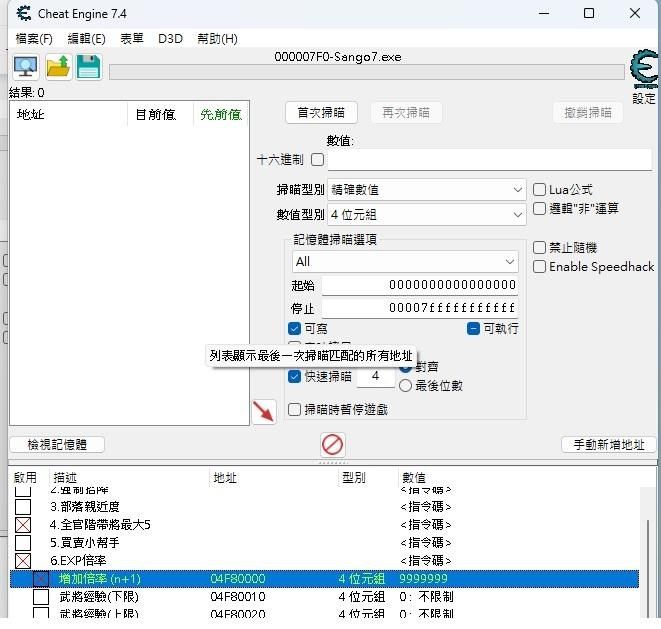Unfreeze the 增加倍率 (n+1) entry
661x629 pixels.
[41, 579]
